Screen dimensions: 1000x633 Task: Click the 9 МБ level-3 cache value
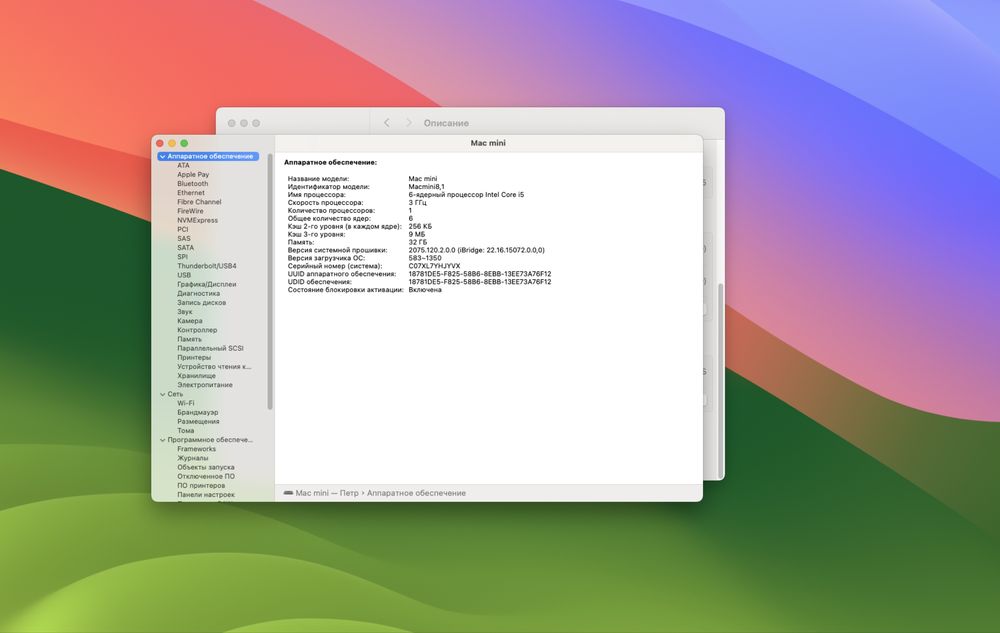[x=416, y=235]
